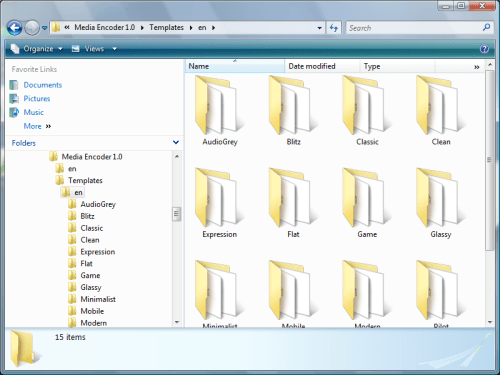This screenshot has height=375, width=500.
Task: Select Glassy in folder tree
Action: tap(91, 287)
